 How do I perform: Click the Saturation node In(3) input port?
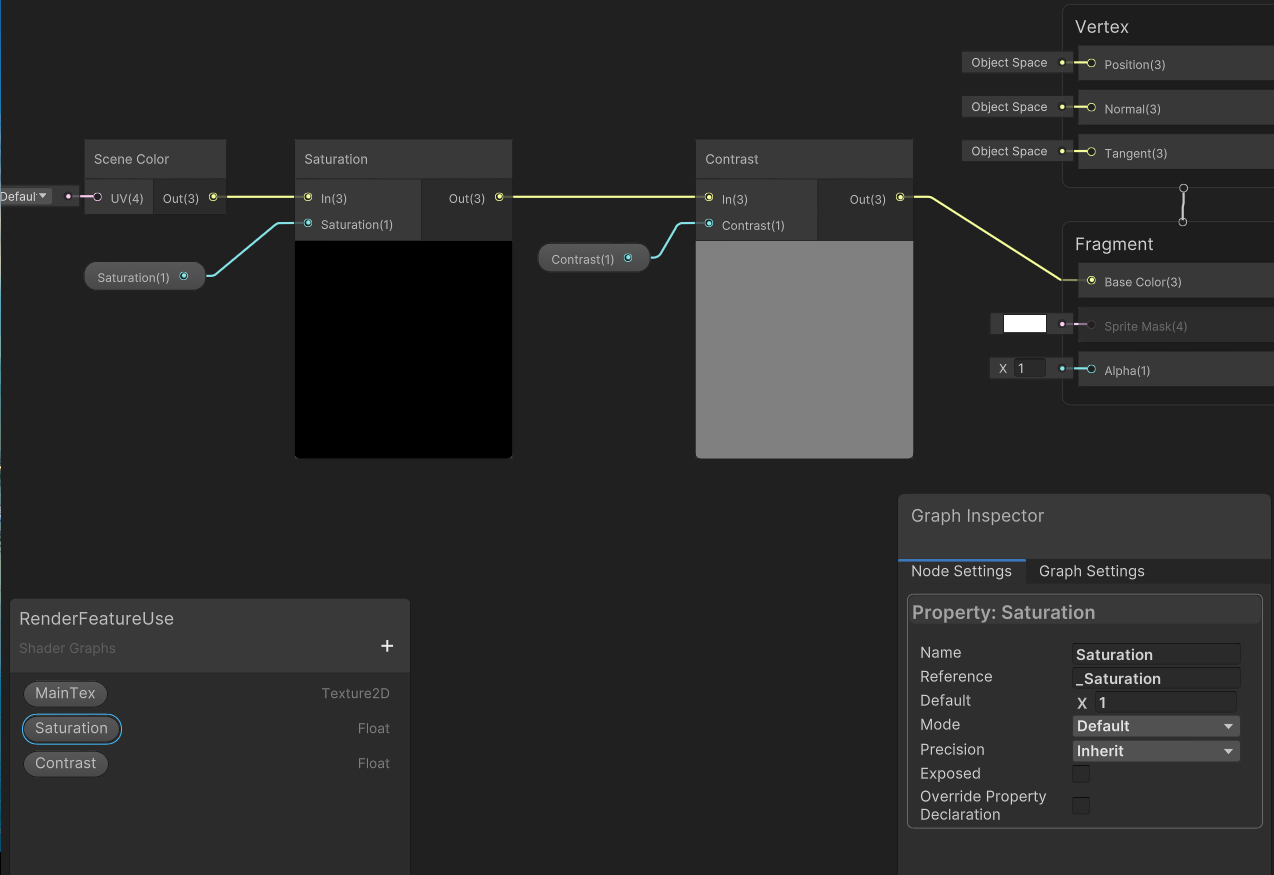308,198
